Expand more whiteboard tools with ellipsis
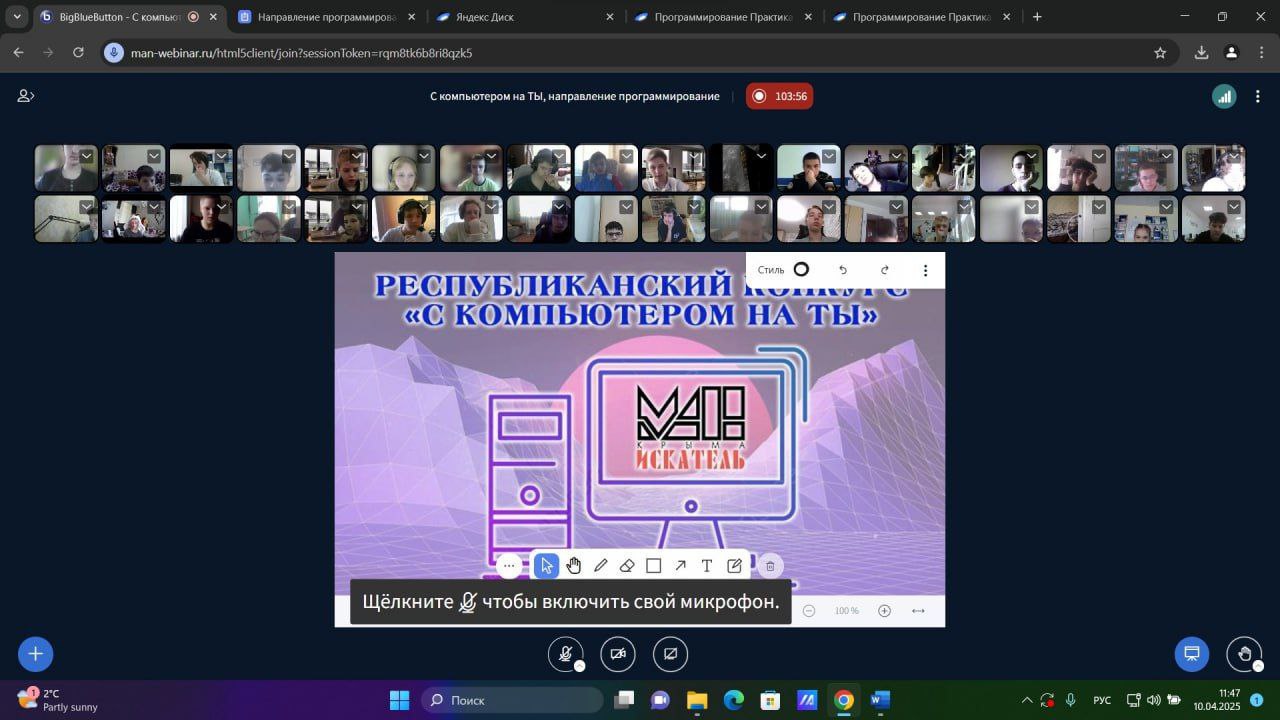Viewport: 1280px width, 720px height. (509, 566)
